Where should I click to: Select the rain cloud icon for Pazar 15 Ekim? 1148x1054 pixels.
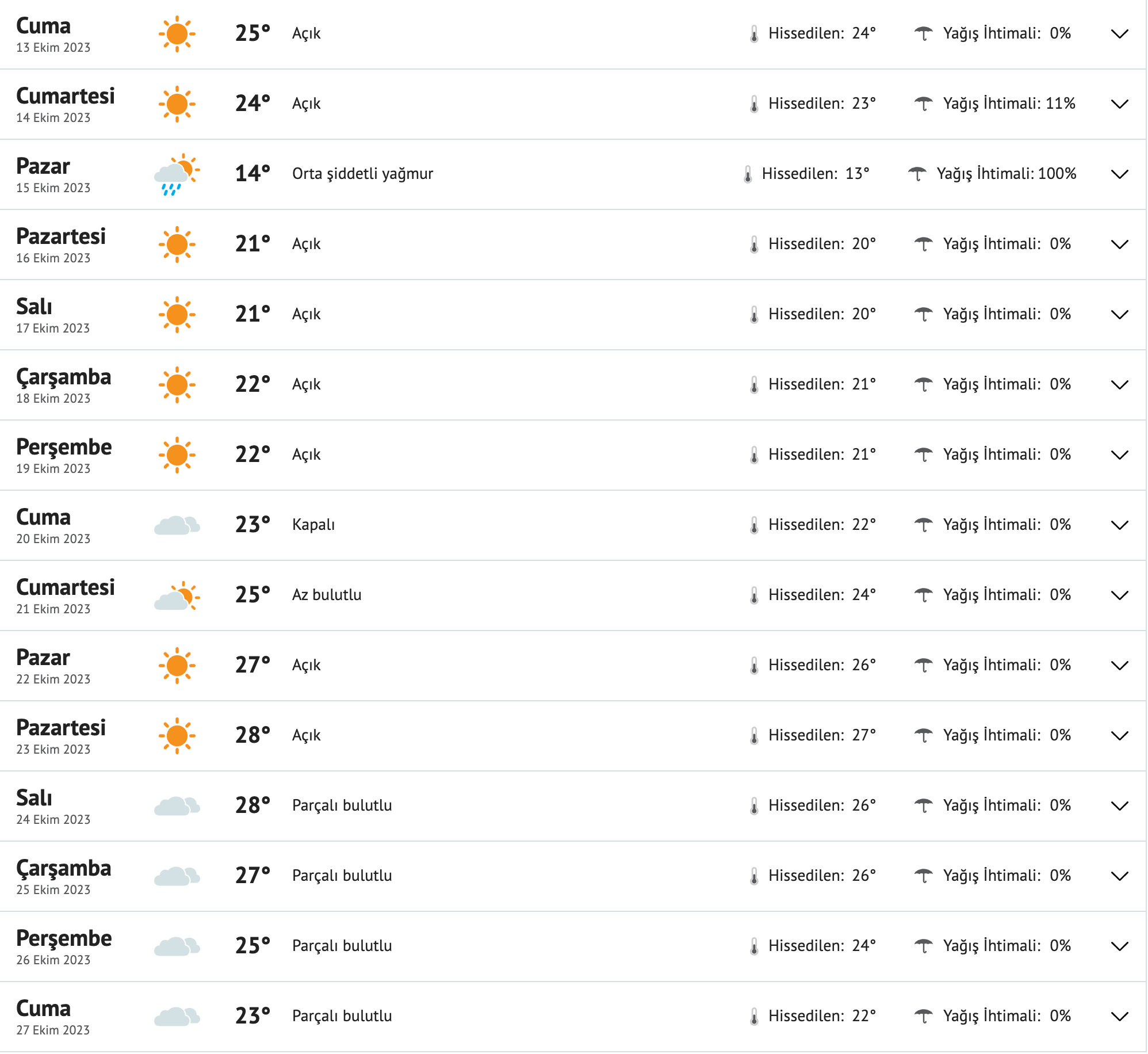[x=177, y=173]
